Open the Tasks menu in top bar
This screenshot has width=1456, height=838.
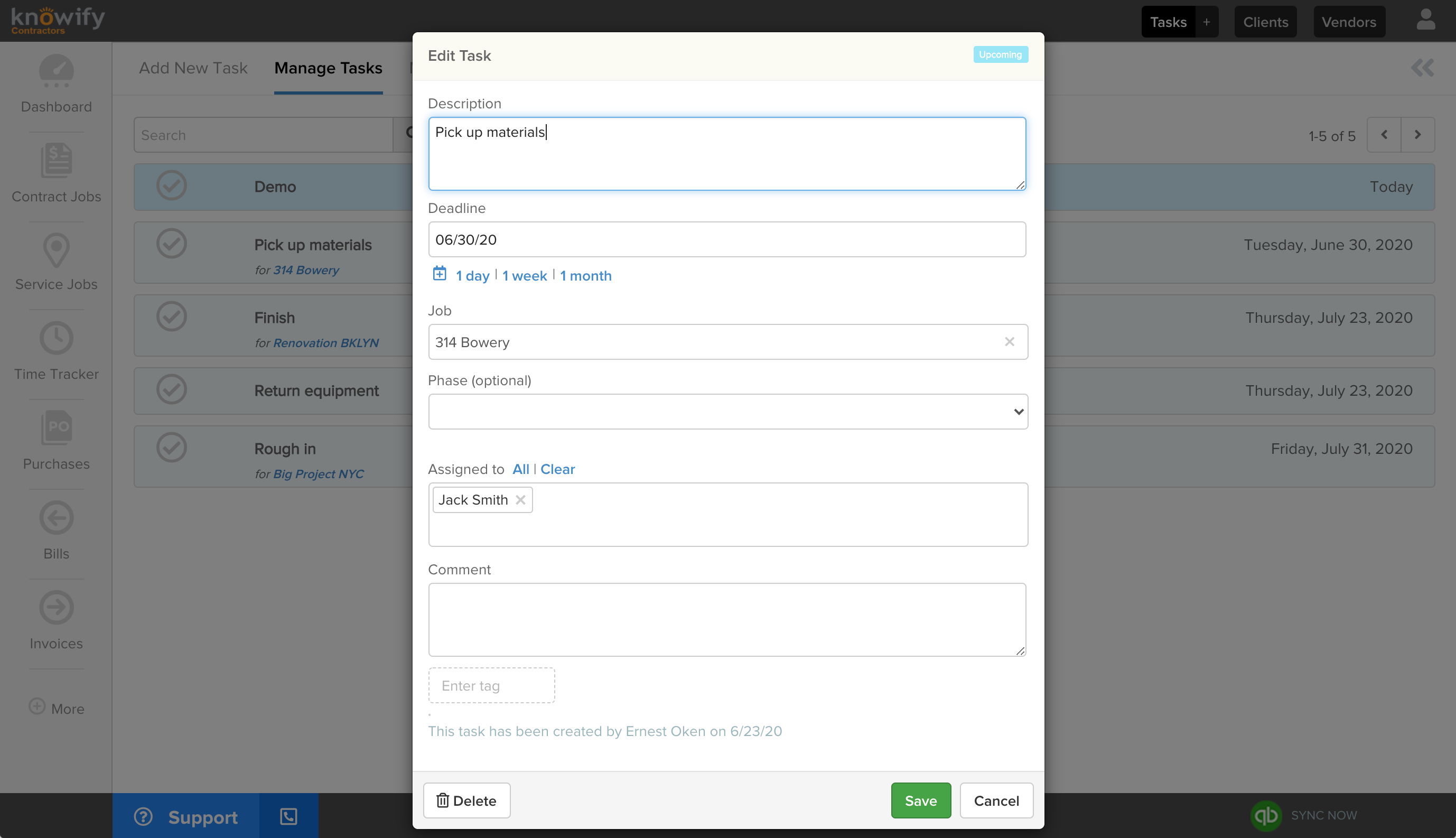click(x=1168, y=22)
